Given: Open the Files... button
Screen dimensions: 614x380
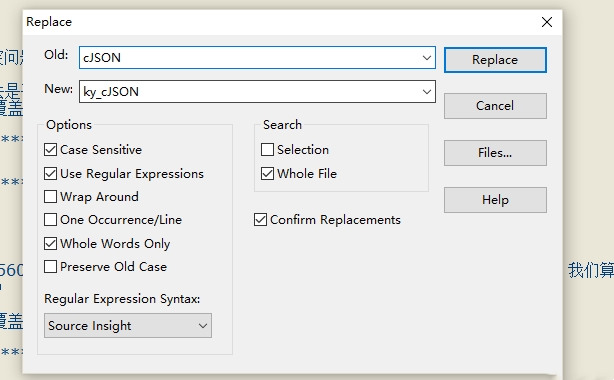Looking at the screenshot, I should pos(495,153).
